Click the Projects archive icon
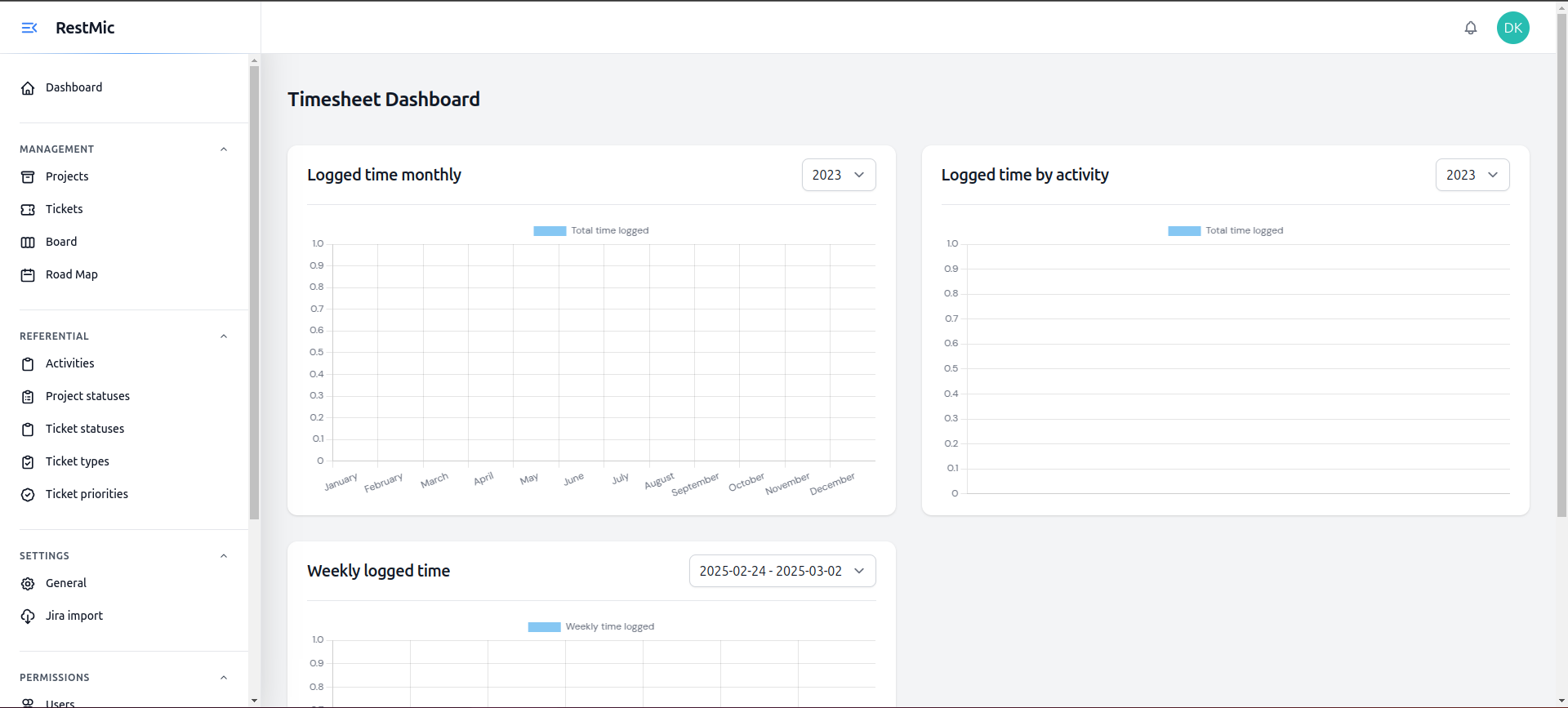1568x708 pixels. tap(28, 177)
